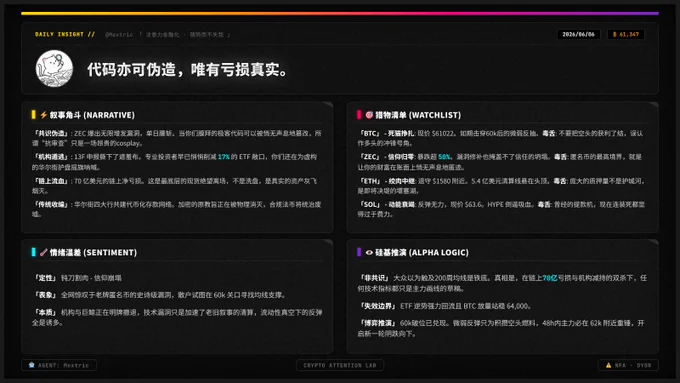The height and width of the screenshot is (383, 680).
Task: Click the AGENT: Maxtric footer badge
Action: click(x=59, y=365)
